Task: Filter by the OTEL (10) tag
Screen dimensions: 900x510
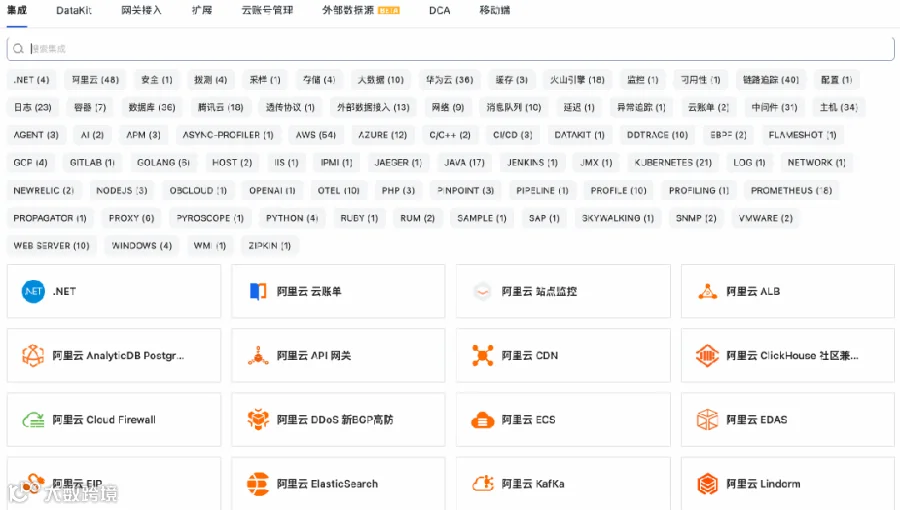Action: 339,190
